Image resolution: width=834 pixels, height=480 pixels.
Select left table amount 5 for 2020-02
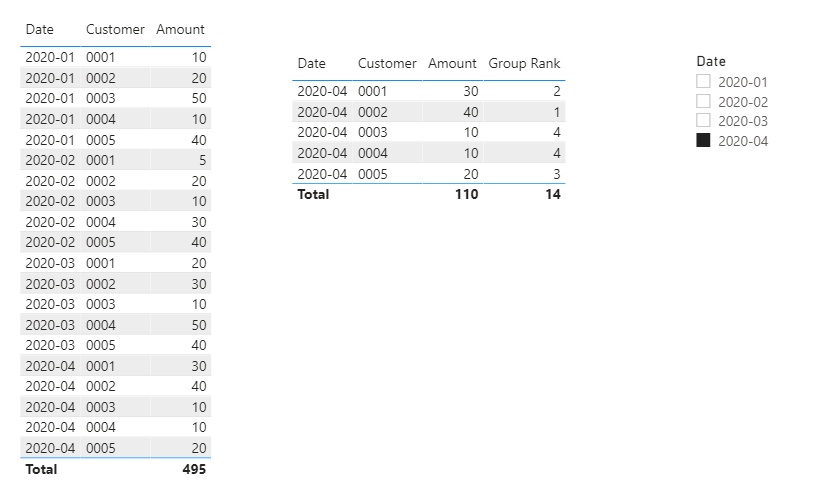tap(203, 160)
